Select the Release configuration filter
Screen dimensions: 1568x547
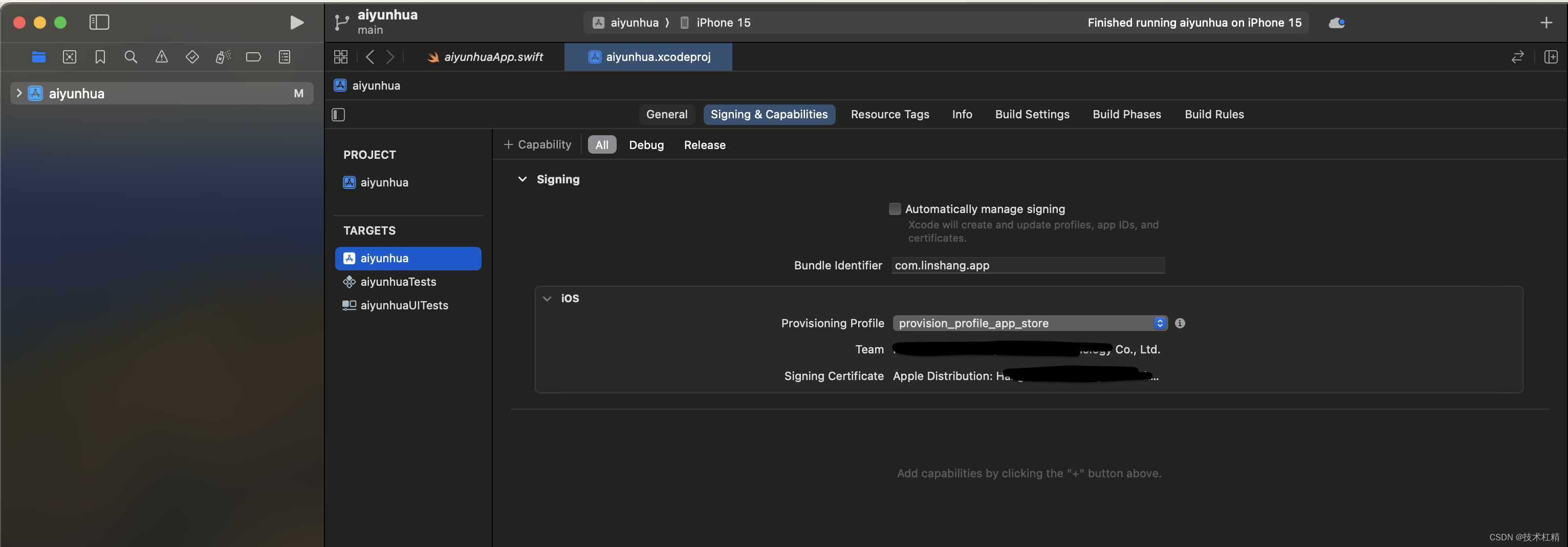point(704,145)
